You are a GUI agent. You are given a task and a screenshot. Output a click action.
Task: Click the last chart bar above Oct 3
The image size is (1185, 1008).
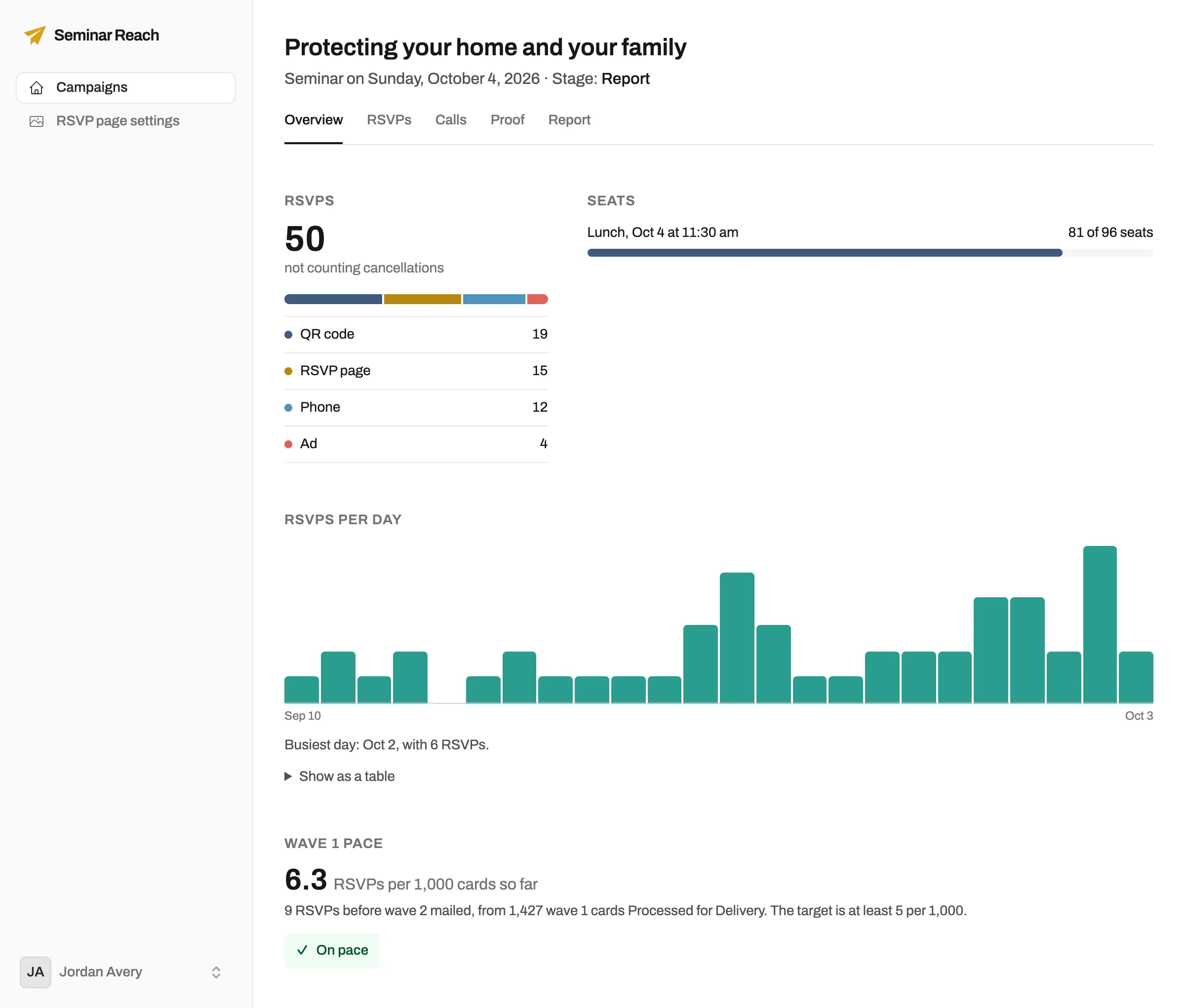click(x=1136, y=677)
